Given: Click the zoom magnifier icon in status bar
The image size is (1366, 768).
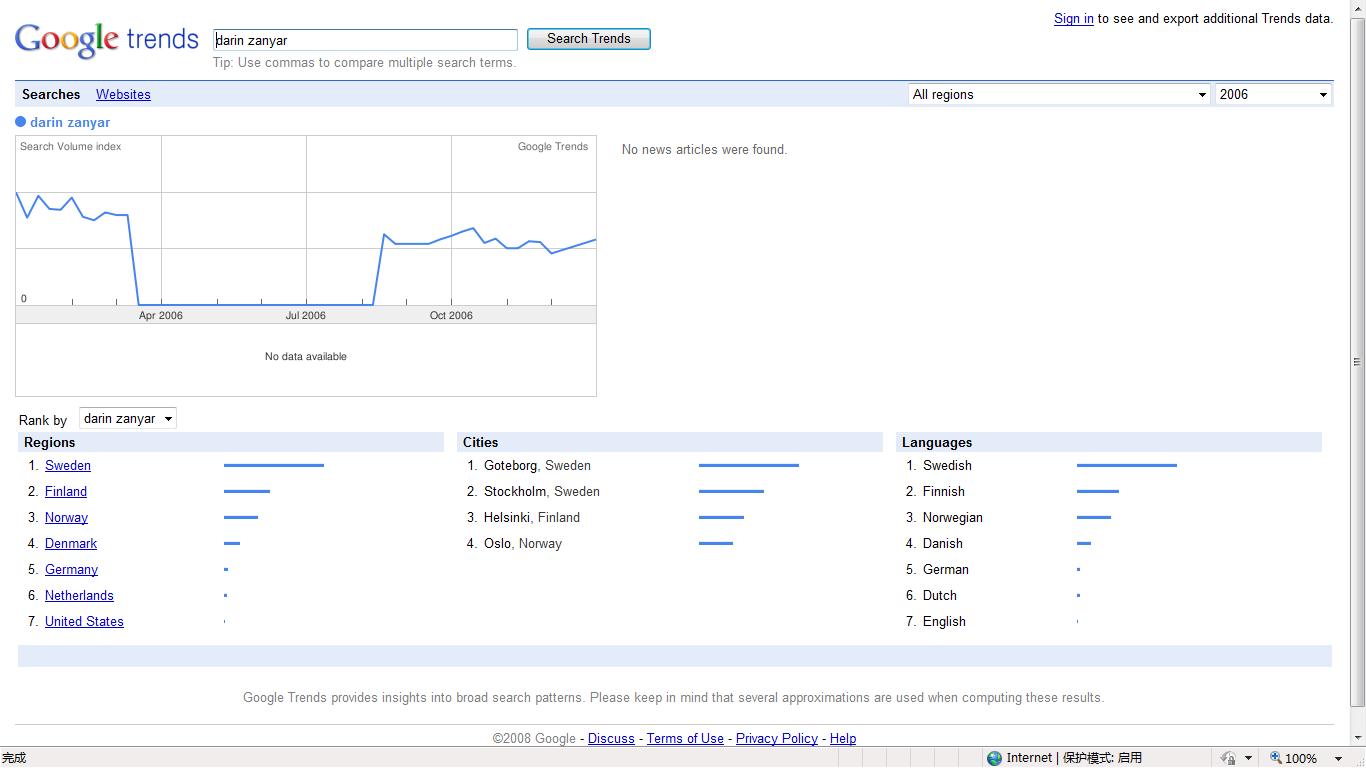Looking at the screenshot, I should tap(1275, 758).
